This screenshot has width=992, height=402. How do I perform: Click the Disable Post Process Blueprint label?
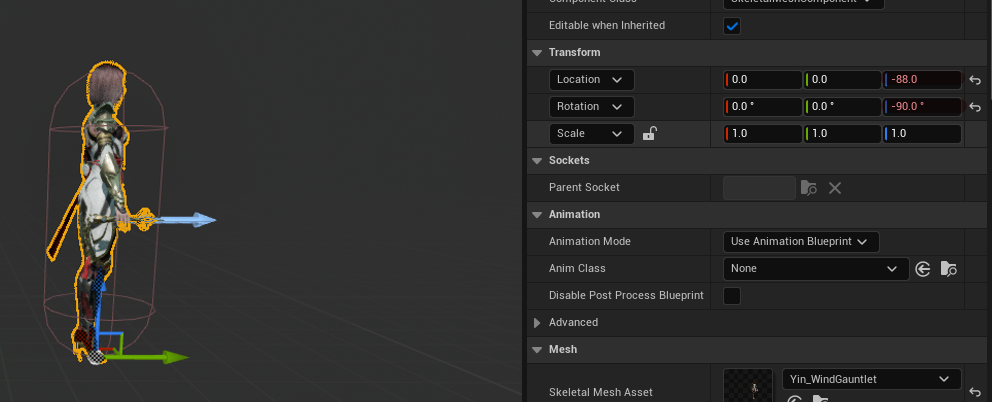coord(626,296)
